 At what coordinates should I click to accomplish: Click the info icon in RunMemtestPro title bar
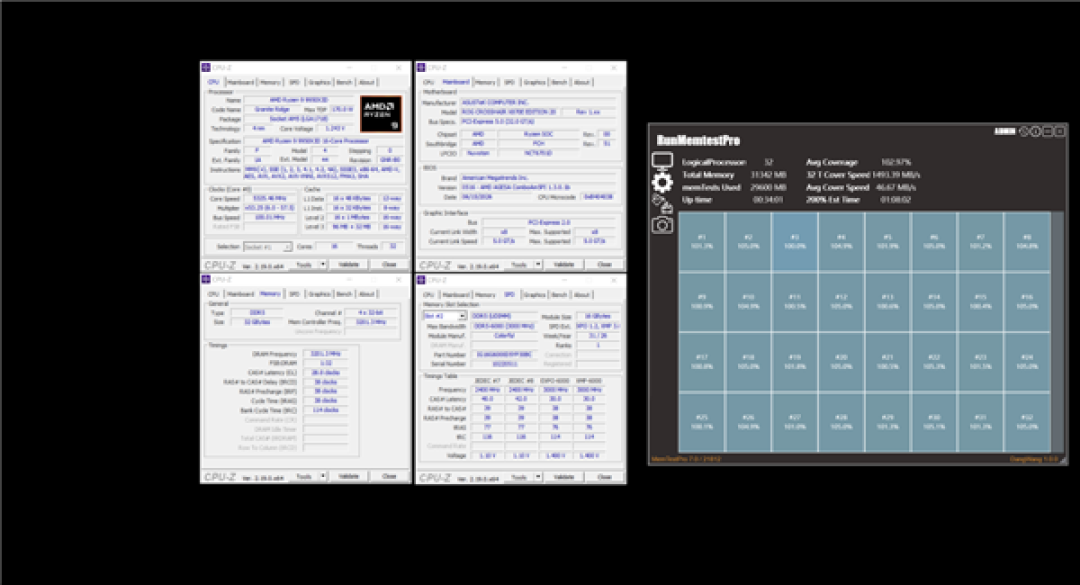[x=1035, y=131]
